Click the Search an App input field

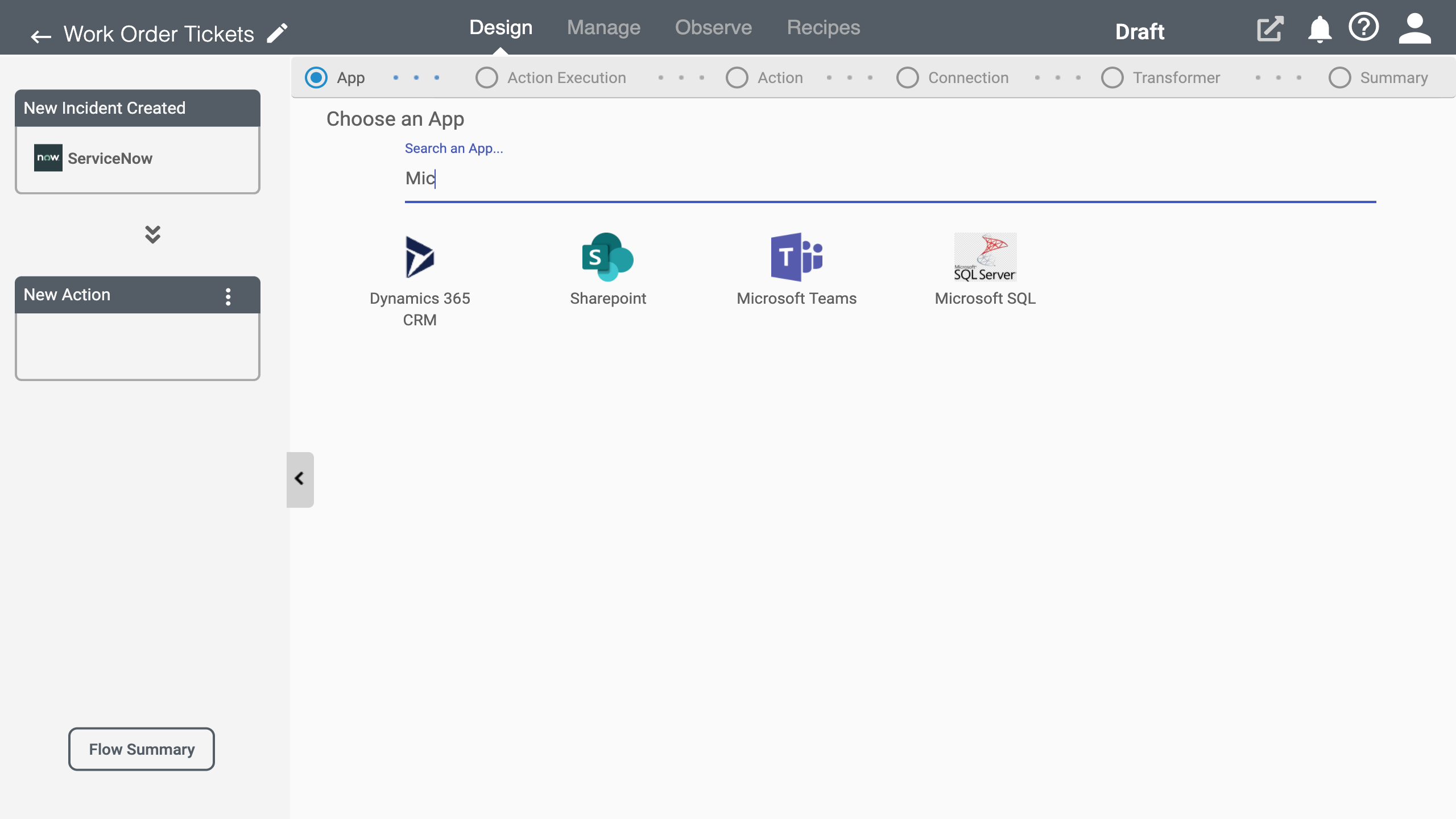point(890,179)
